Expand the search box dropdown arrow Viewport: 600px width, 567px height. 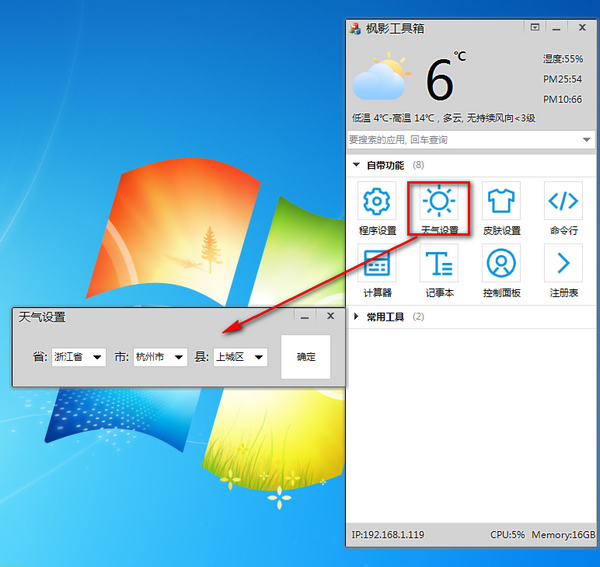(586, 139)
